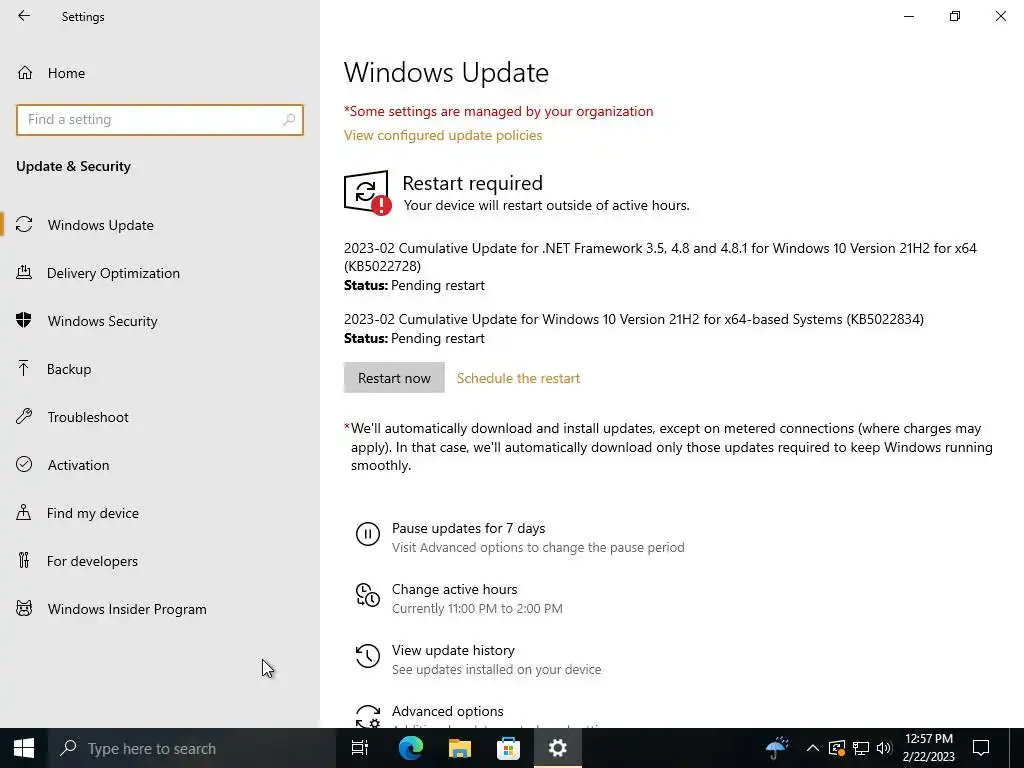Open View update history
This screenshot has height=768, width=1024.
click(453, 650)
